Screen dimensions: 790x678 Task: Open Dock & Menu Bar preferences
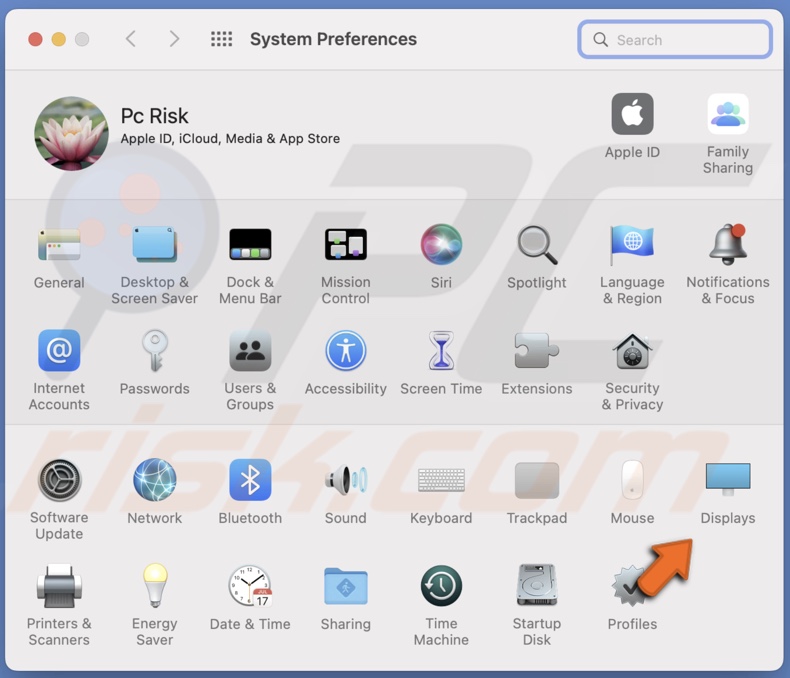coord(250,245)
